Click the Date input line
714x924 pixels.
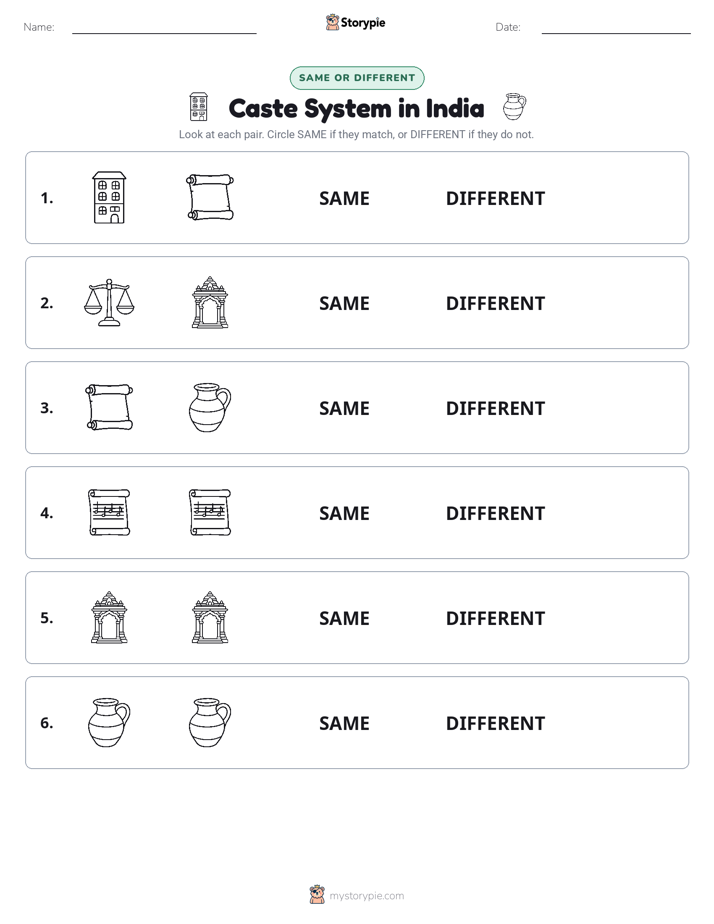[616, 28]
